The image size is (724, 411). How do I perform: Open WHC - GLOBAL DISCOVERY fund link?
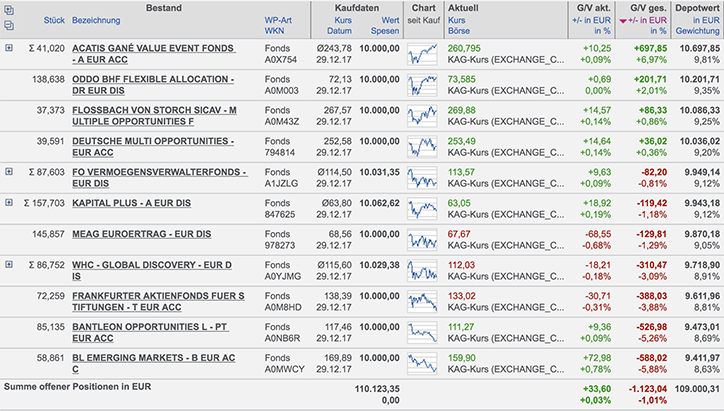coord(152,270)
